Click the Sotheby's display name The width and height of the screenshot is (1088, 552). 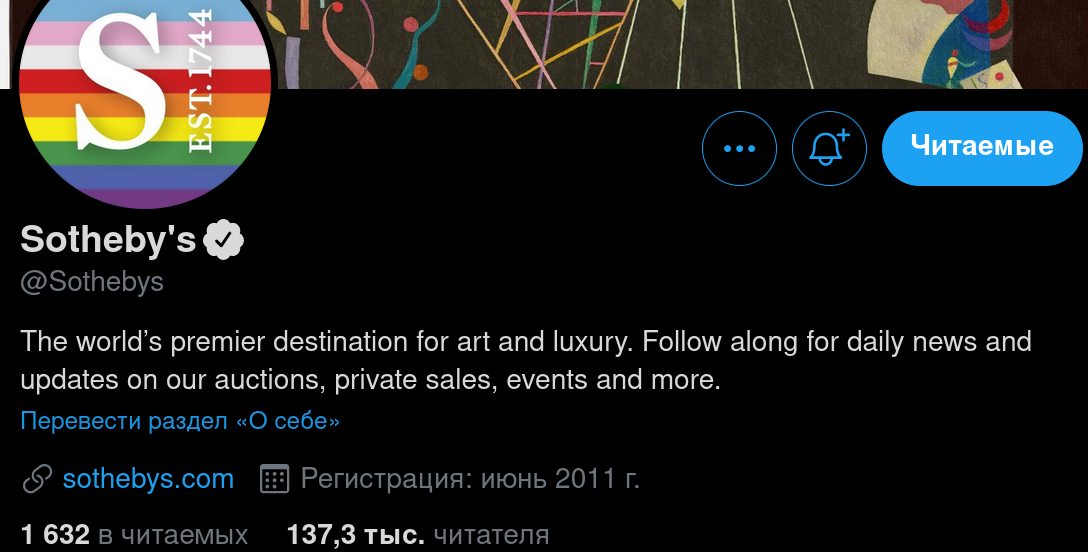108,239
